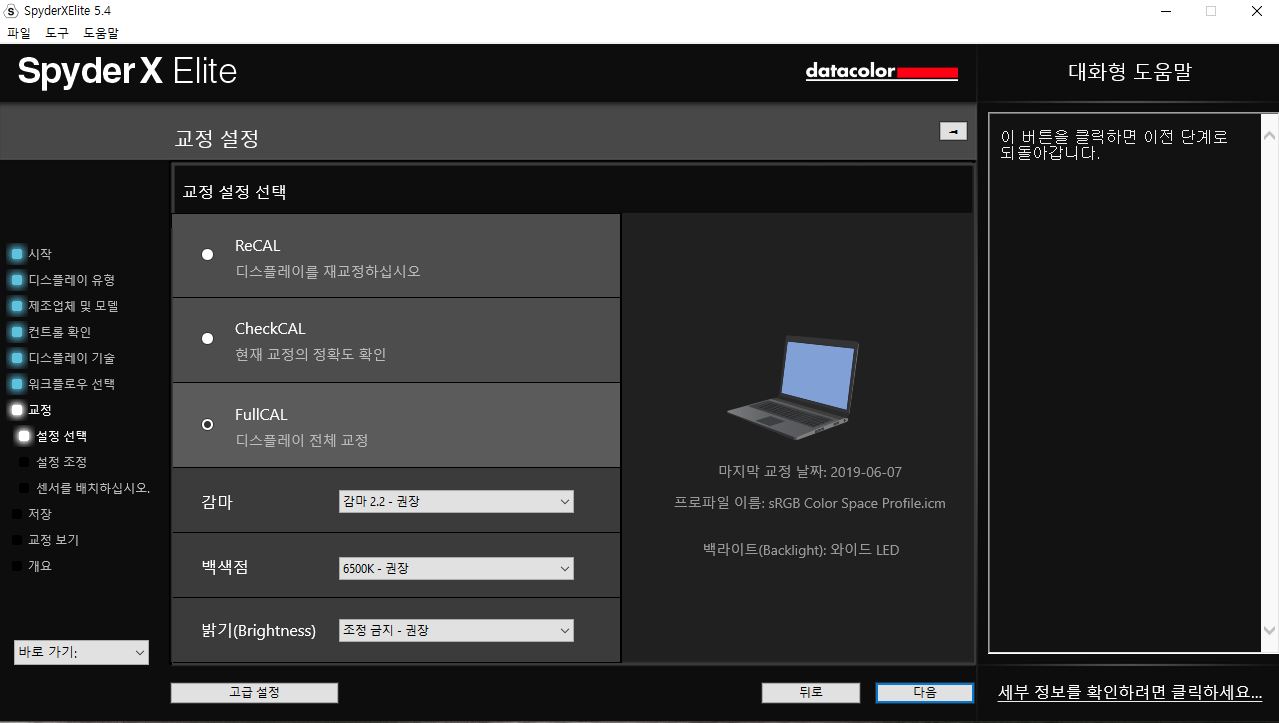Click the 교정 설정 선택 header
Viewport: 1279px width, 723px height.
pyautogui.click(x=234, y=191)
